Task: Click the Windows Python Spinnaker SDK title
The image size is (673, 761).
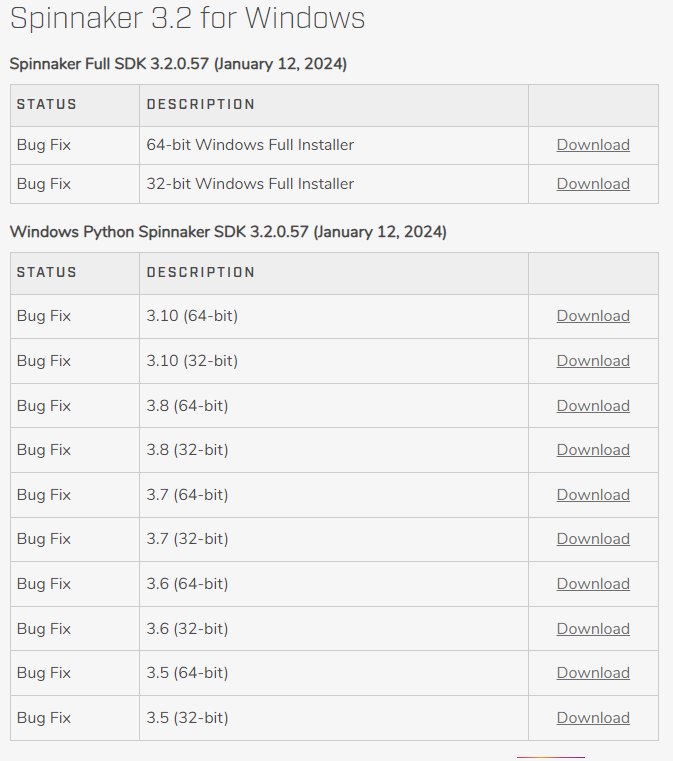Action: 228,232
